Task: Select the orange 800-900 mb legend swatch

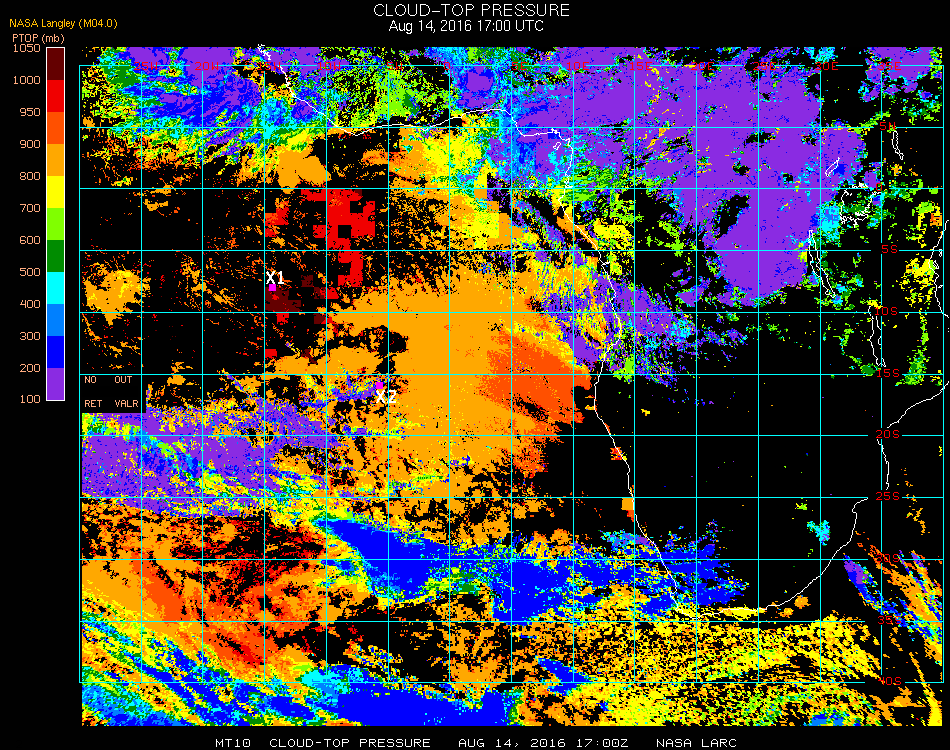Action: point(55,159)
